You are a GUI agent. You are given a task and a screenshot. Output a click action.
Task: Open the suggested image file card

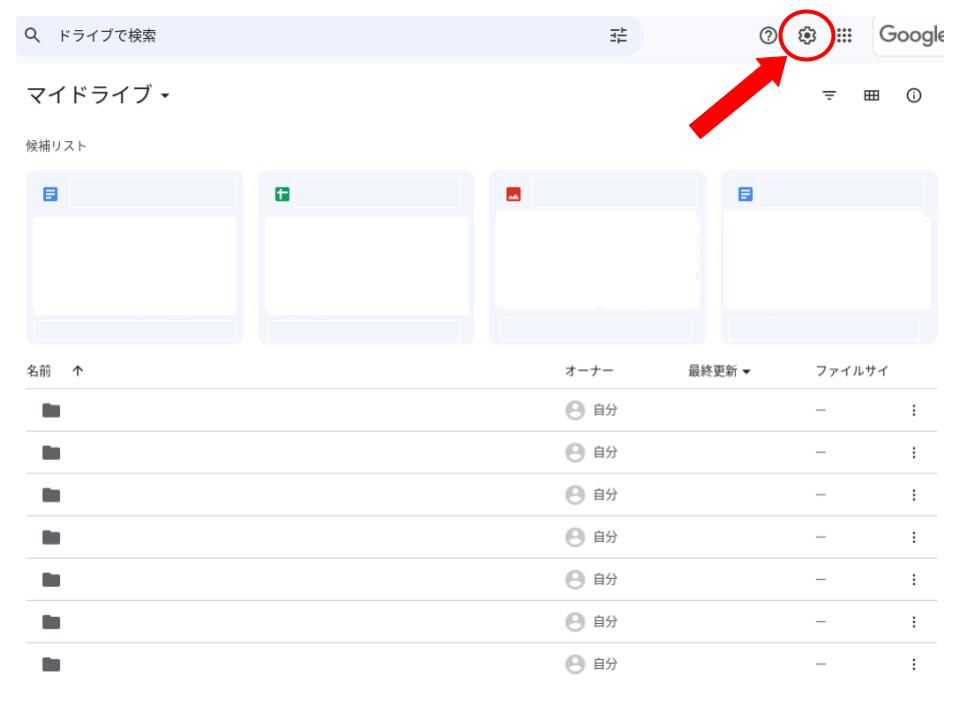point(597,258)
